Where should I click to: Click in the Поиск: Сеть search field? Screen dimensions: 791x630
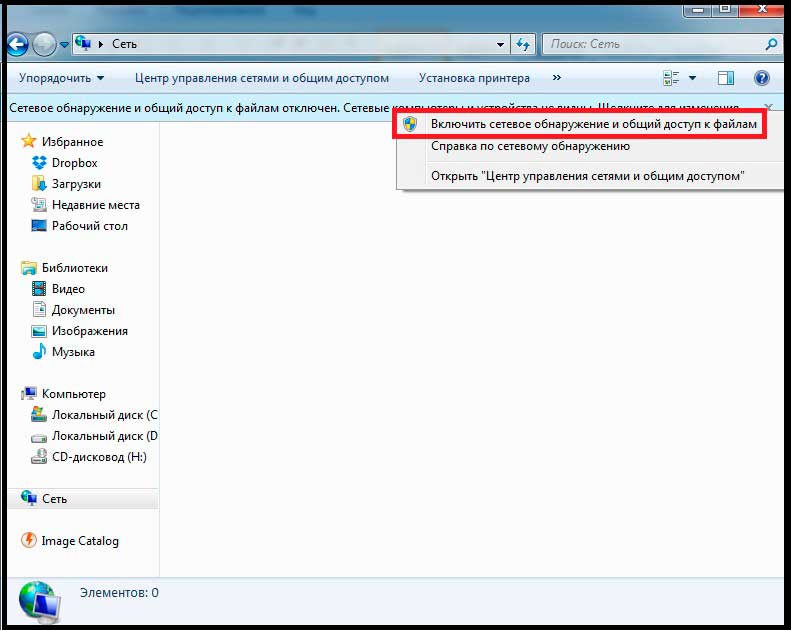(x=650, y=45)
